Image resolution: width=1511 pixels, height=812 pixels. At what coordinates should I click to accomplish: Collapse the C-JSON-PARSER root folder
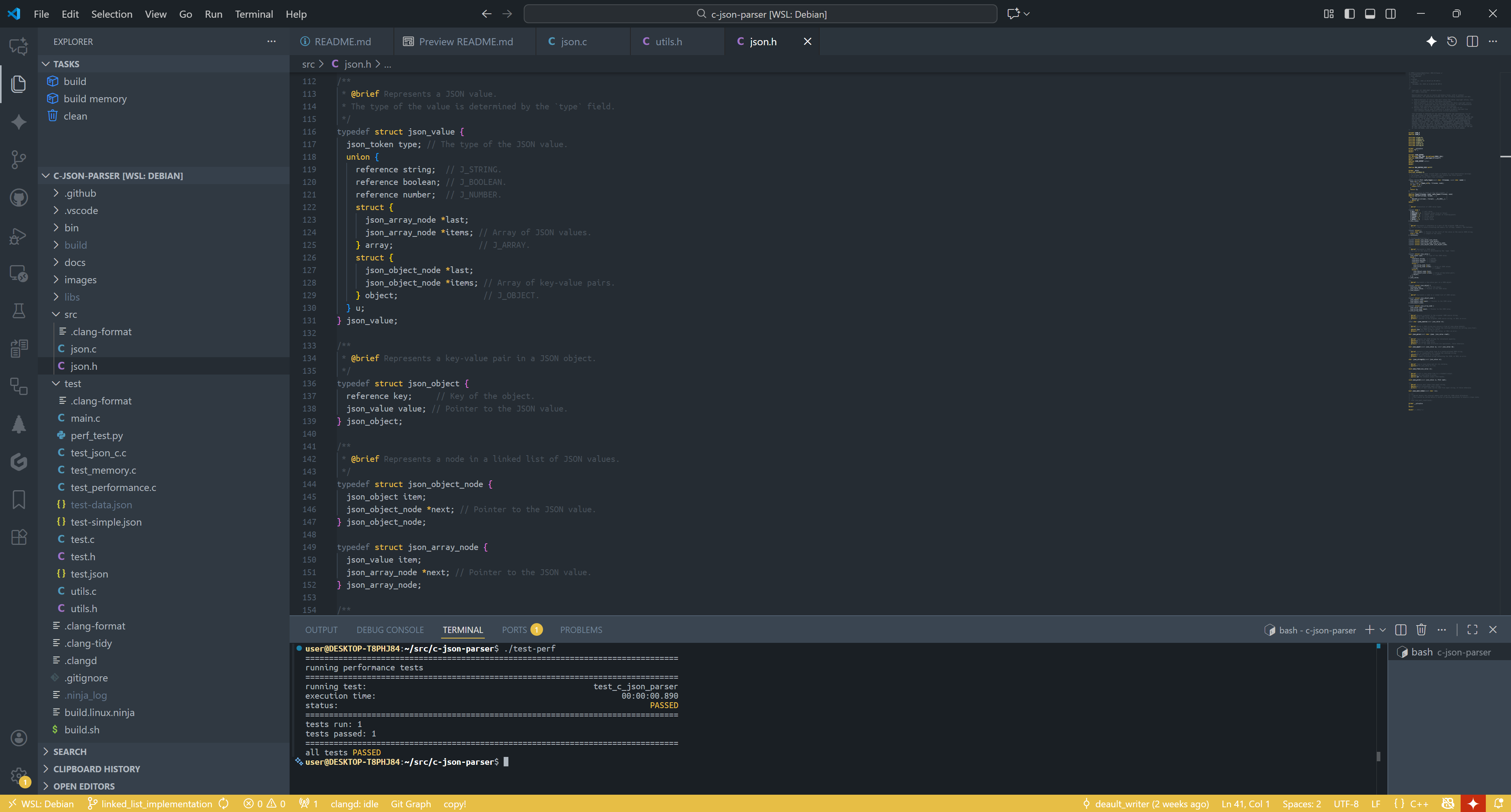[x=164, y=176]
